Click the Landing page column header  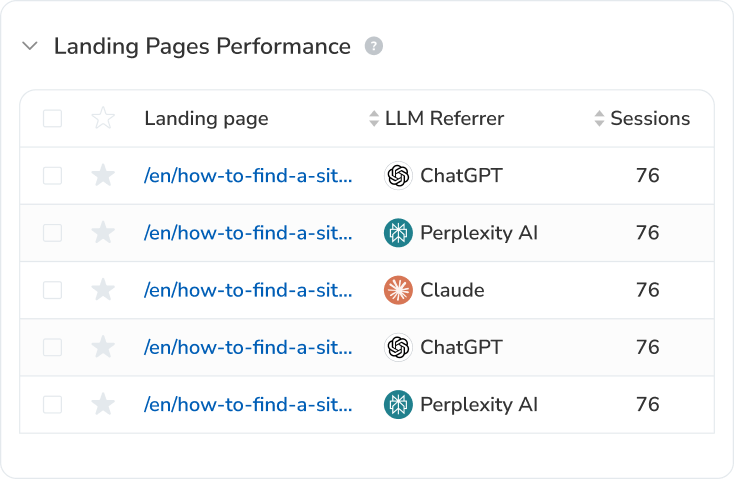206,119
